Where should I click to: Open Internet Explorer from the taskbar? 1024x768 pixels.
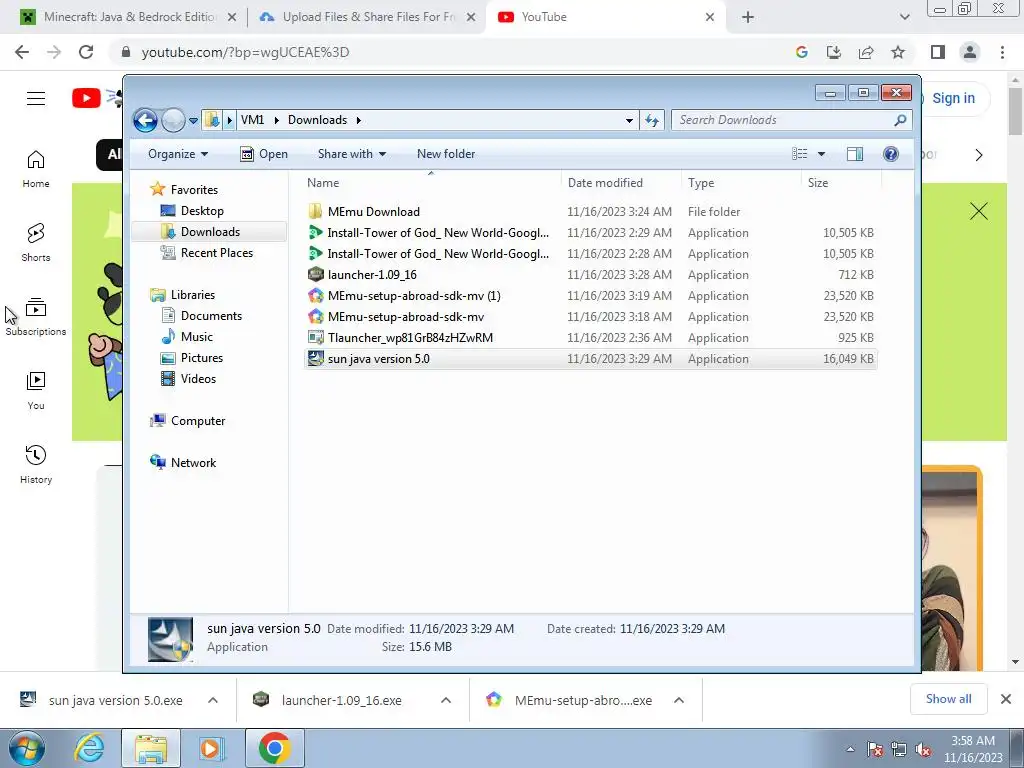pos(89,748)
